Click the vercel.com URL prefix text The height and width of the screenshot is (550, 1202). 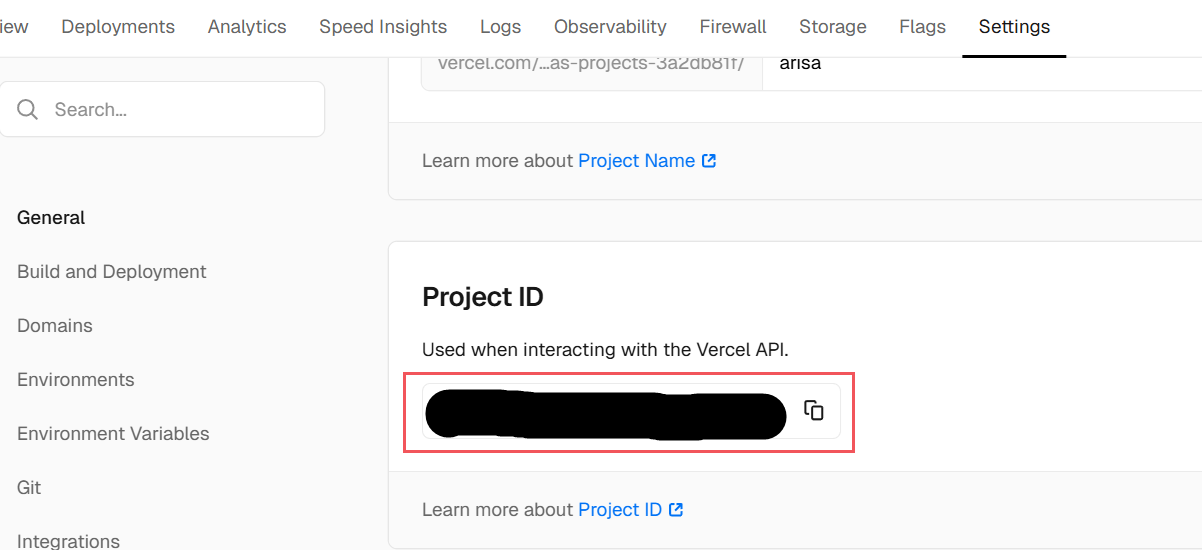tap(591, 64)
